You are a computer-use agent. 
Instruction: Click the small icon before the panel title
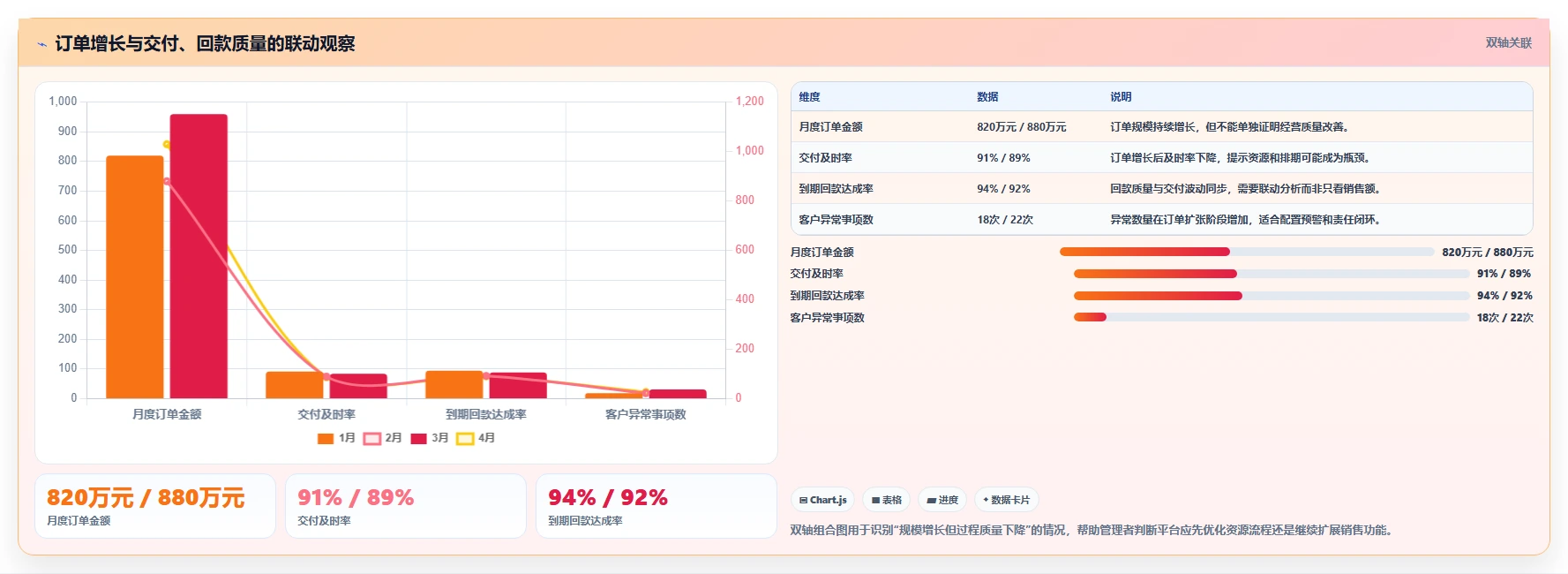pos(41,44)
